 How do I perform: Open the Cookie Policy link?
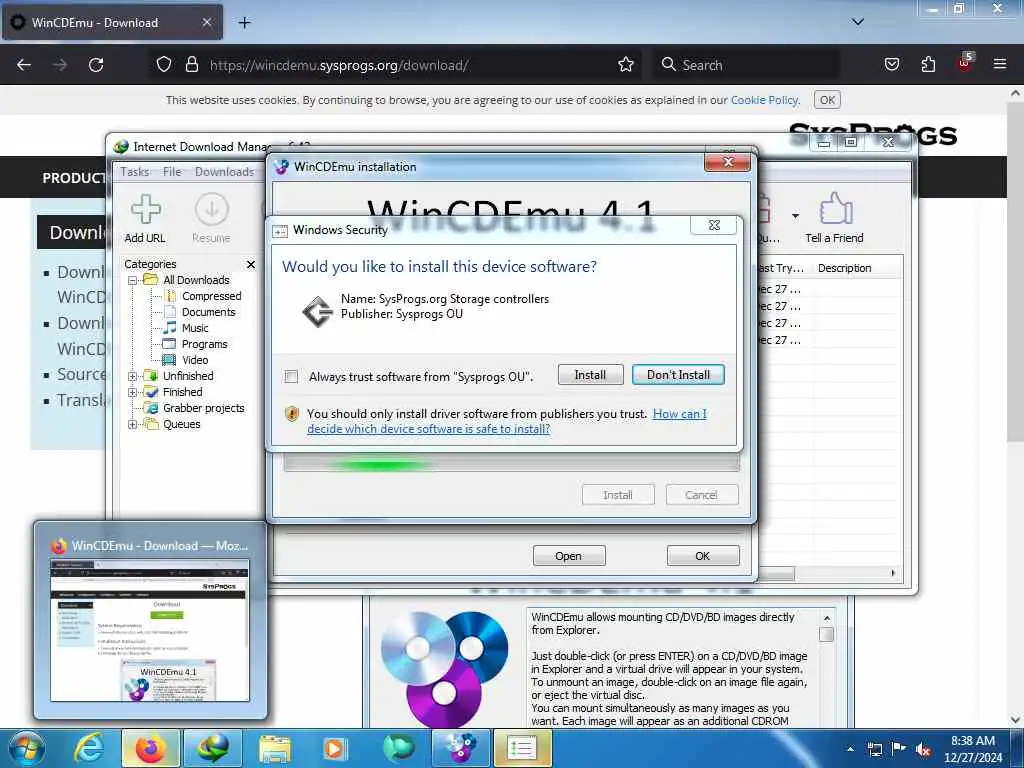[x=764, y=100]
